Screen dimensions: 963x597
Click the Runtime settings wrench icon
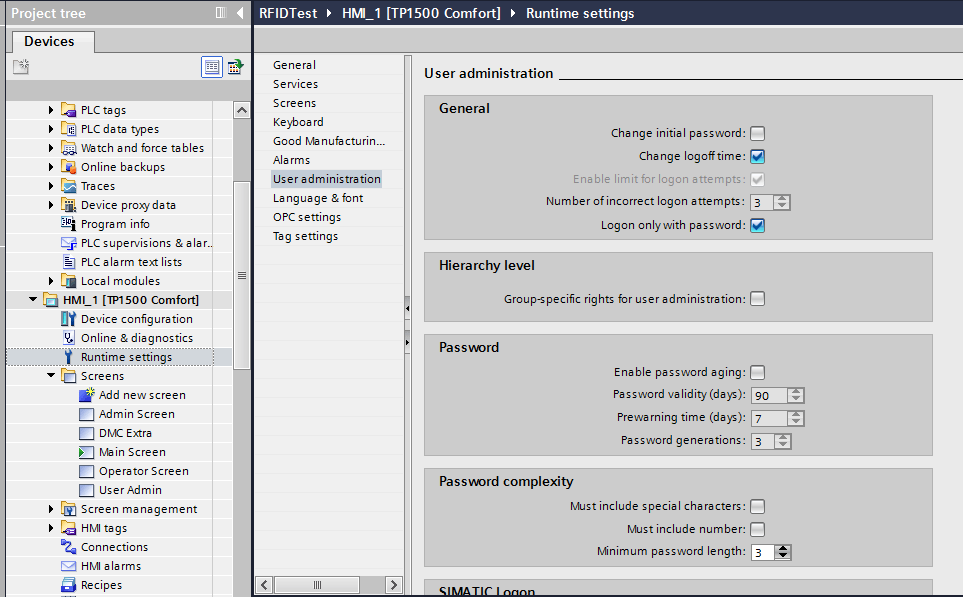[69, 357]
